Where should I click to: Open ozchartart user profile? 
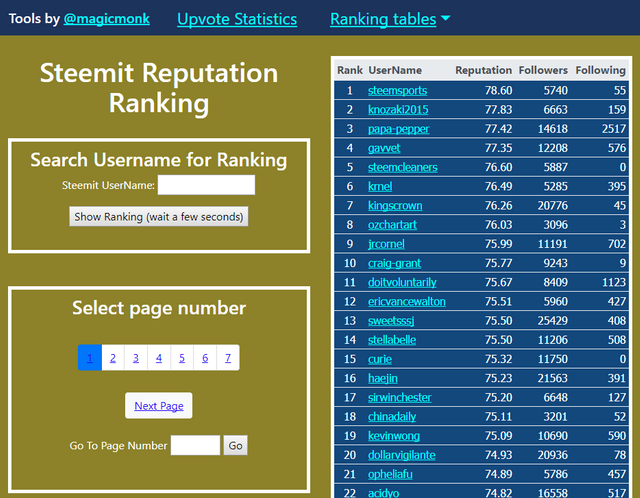click(392, 225)
